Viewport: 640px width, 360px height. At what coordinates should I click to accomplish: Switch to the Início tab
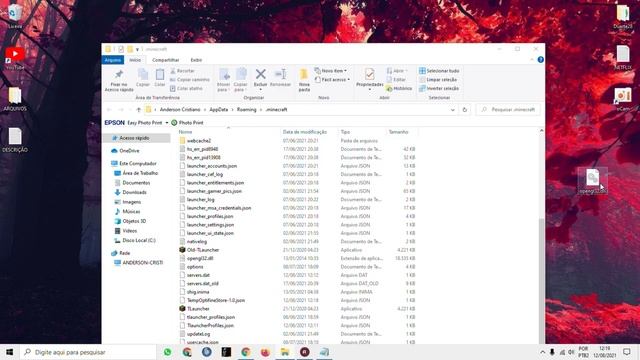[x=135, y=60]
